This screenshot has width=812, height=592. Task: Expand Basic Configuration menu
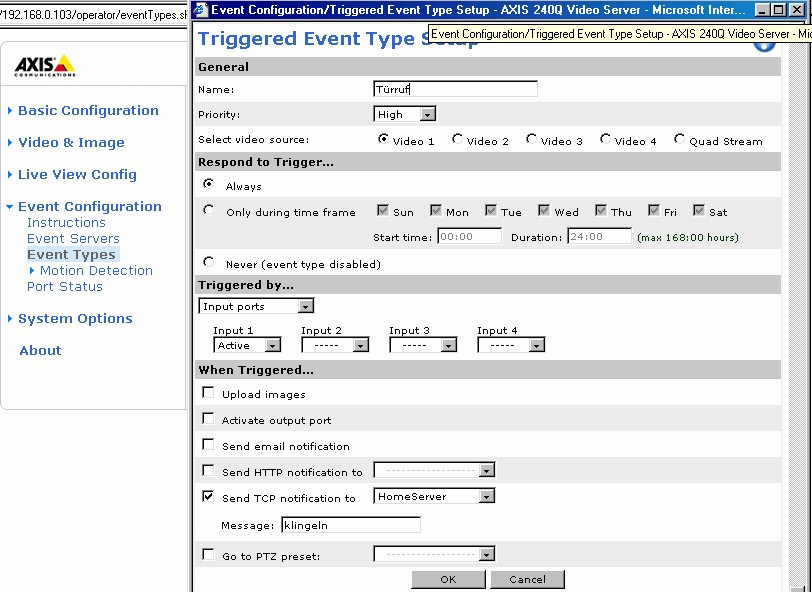click(x=88, y=111)
